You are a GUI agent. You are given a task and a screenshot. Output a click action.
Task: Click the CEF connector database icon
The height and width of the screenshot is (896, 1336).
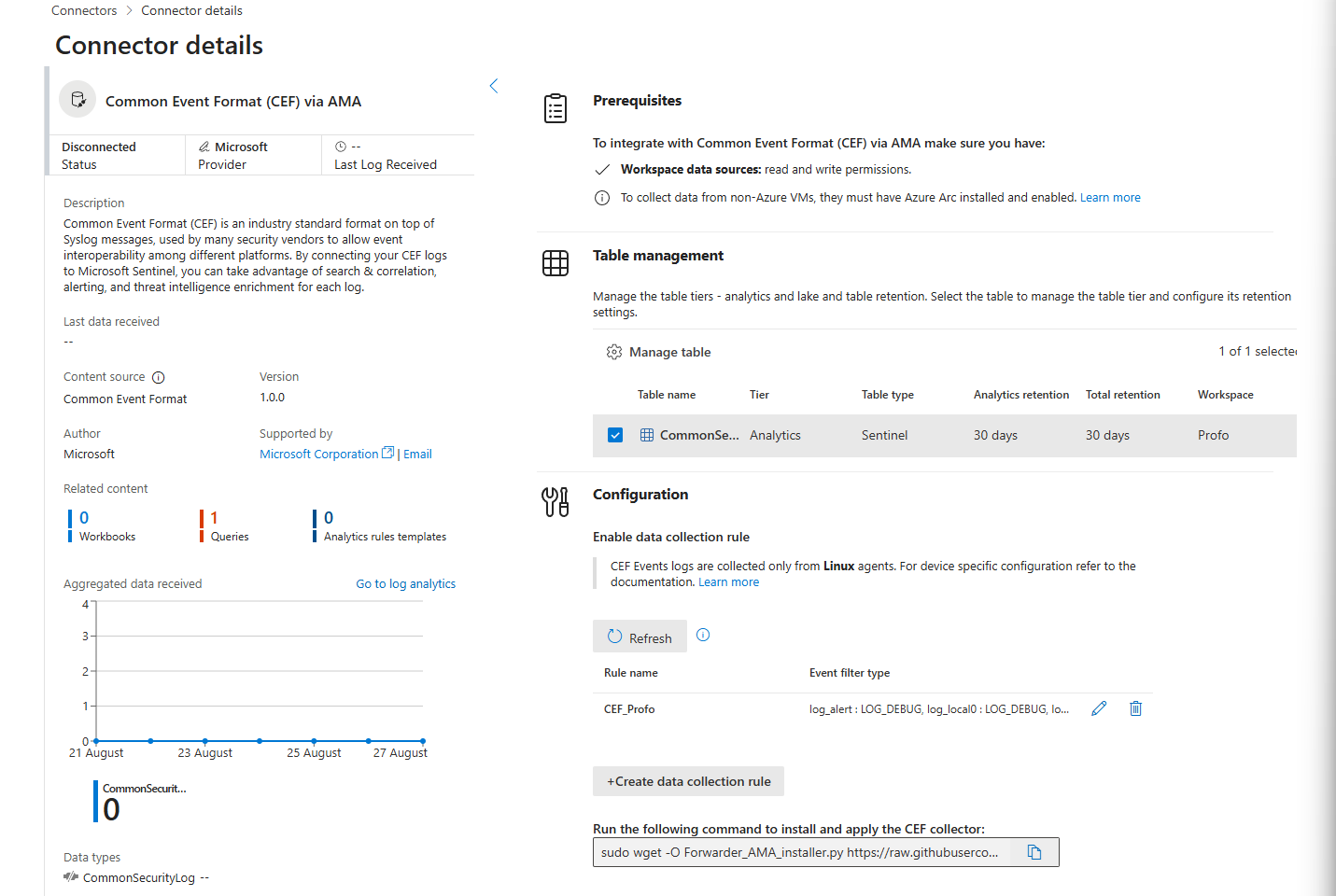point(77,99)
